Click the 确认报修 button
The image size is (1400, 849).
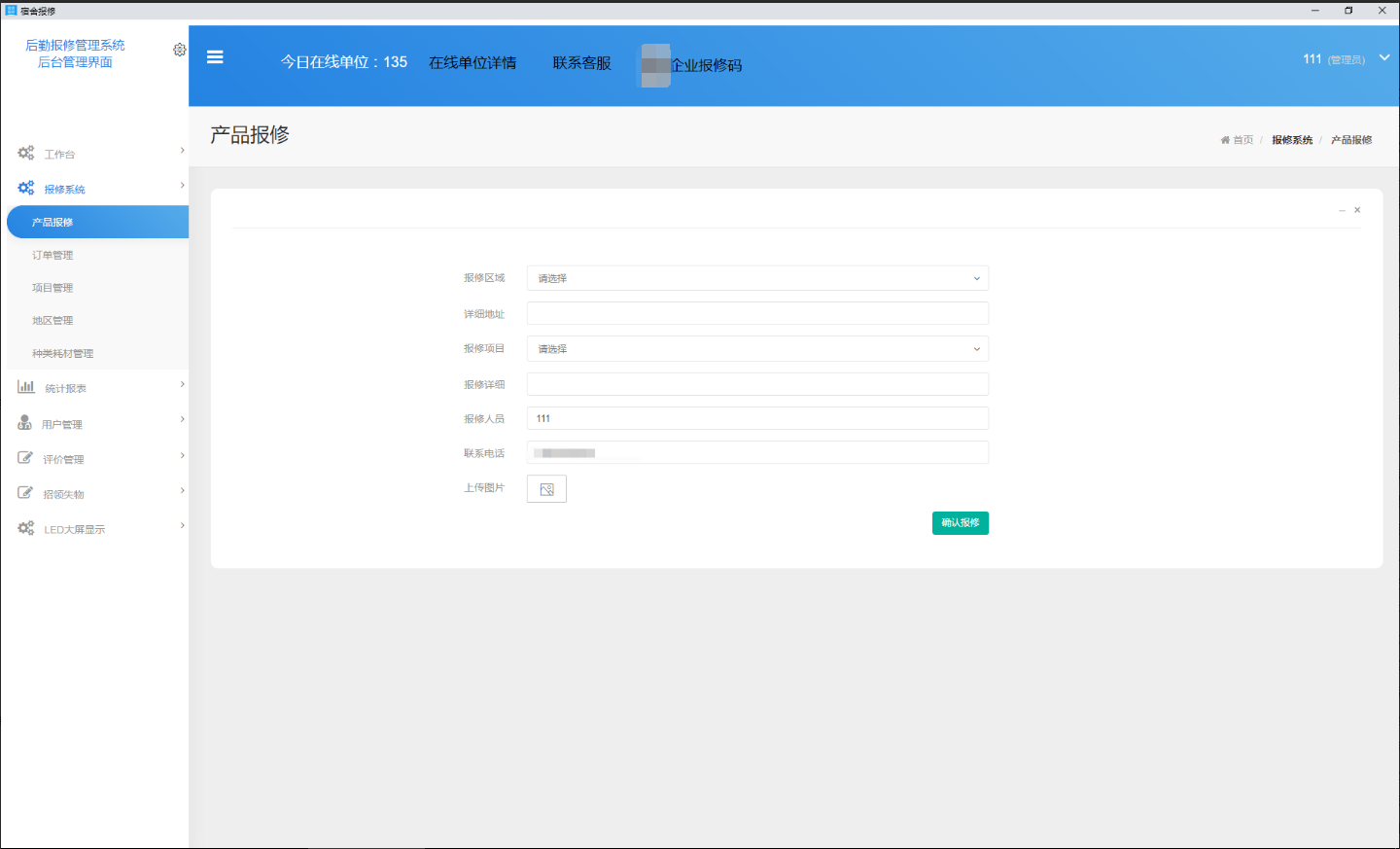pos(960,522)
